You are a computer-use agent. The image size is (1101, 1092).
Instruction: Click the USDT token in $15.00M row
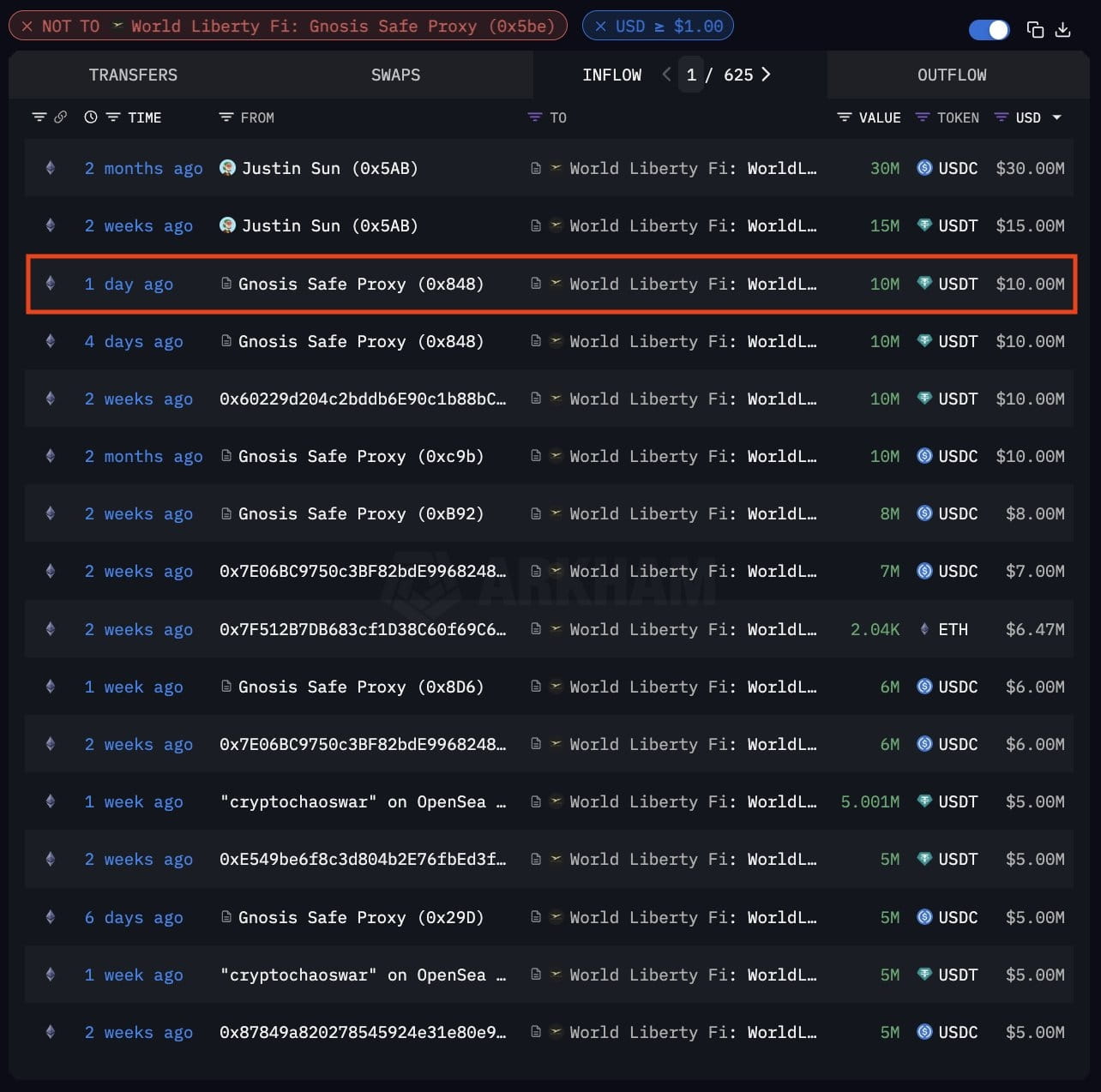pos(948,225)
